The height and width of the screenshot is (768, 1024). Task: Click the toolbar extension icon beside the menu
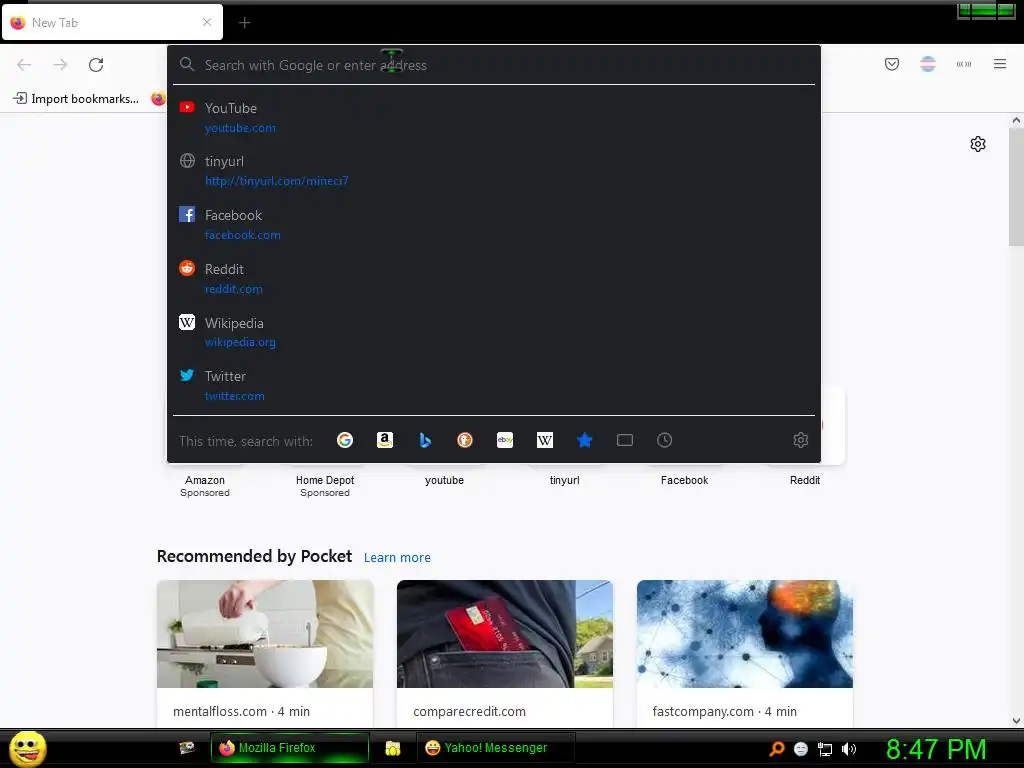click(964, 64)
